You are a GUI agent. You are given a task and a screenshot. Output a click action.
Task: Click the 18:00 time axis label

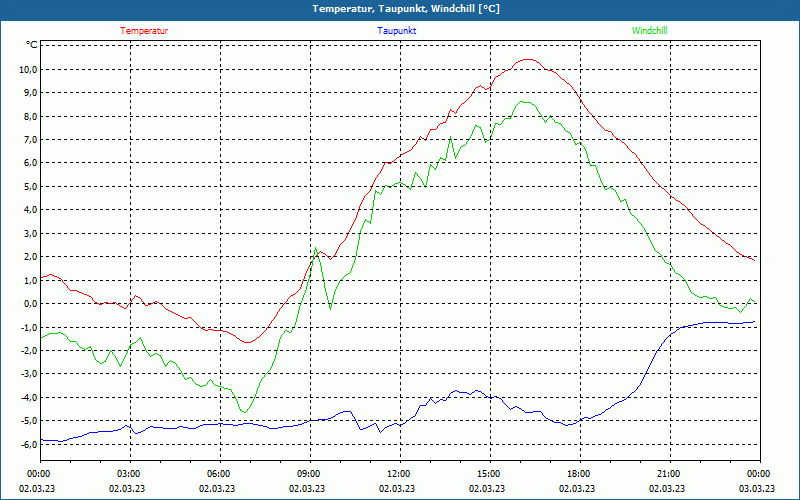coord(580,474)
